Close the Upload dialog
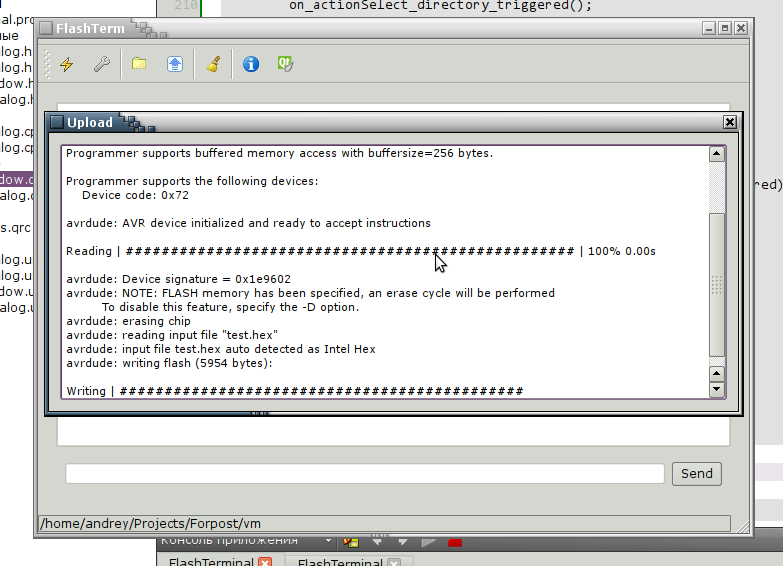This screenshot has width=783, height=566. click(x=730, y=122)
